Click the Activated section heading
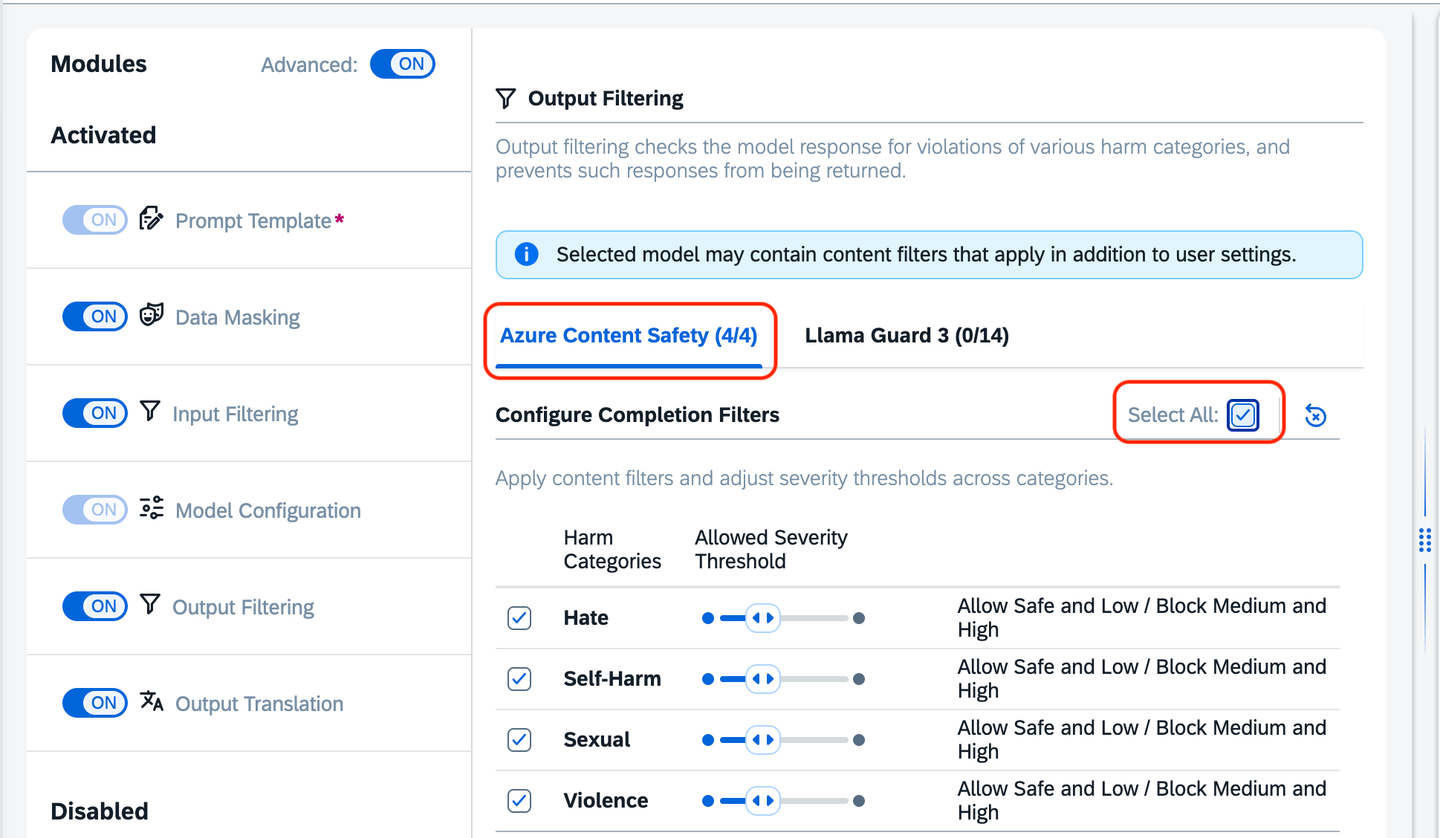 point(104,135)
